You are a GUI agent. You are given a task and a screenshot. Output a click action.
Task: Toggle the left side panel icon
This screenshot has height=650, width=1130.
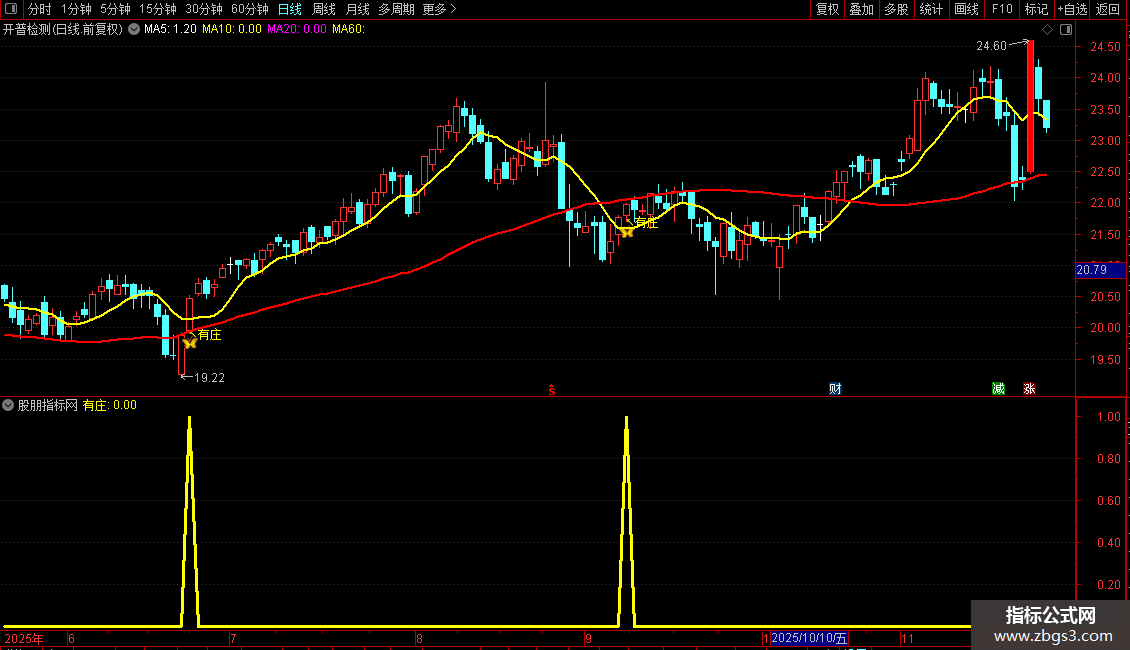[x=11, y=9]
